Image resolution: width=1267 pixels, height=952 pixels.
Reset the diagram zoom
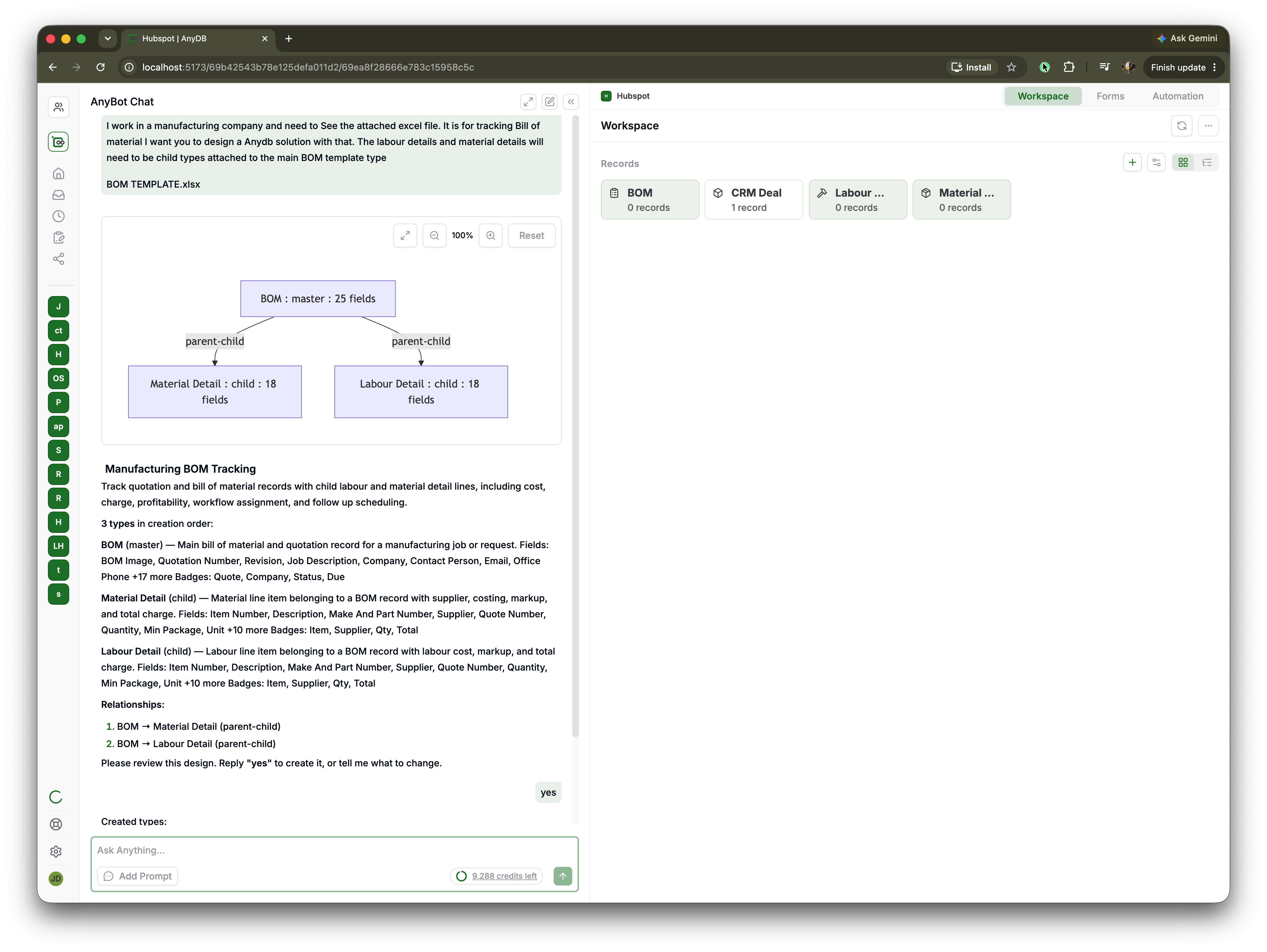point(532,236)
